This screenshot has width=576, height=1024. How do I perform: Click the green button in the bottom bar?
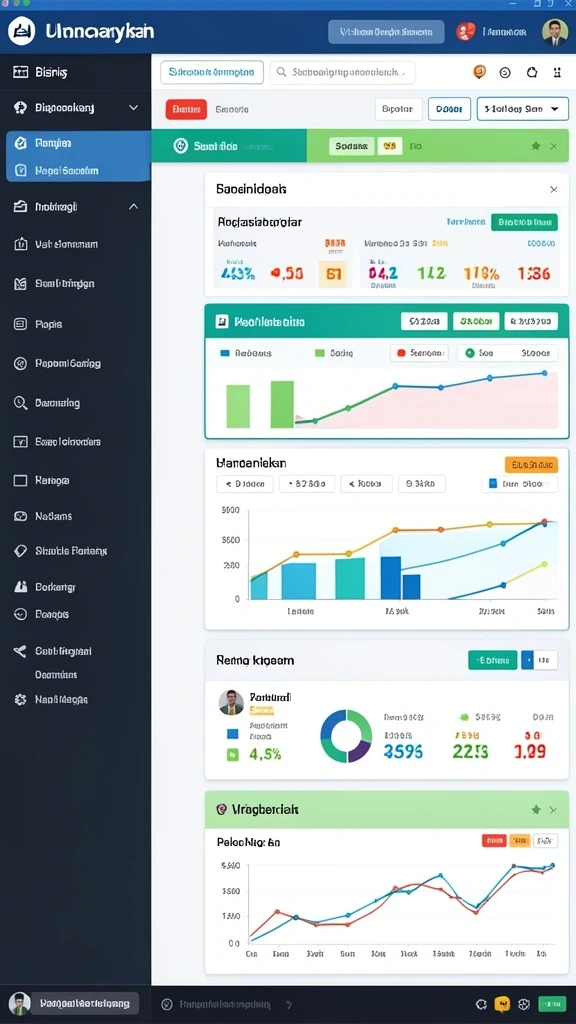552,1004
